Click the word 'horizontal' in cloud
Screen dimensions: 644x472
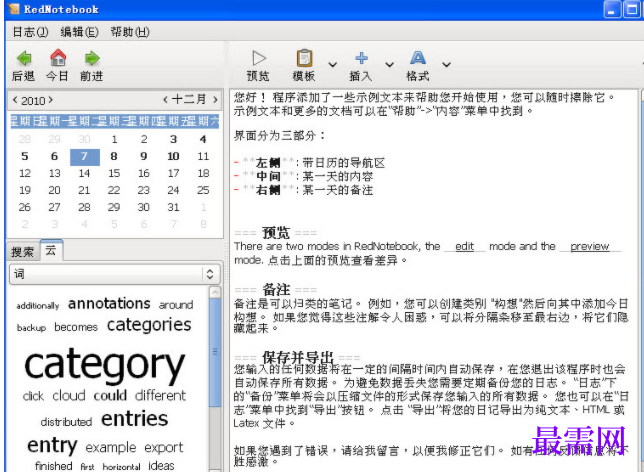121,467
